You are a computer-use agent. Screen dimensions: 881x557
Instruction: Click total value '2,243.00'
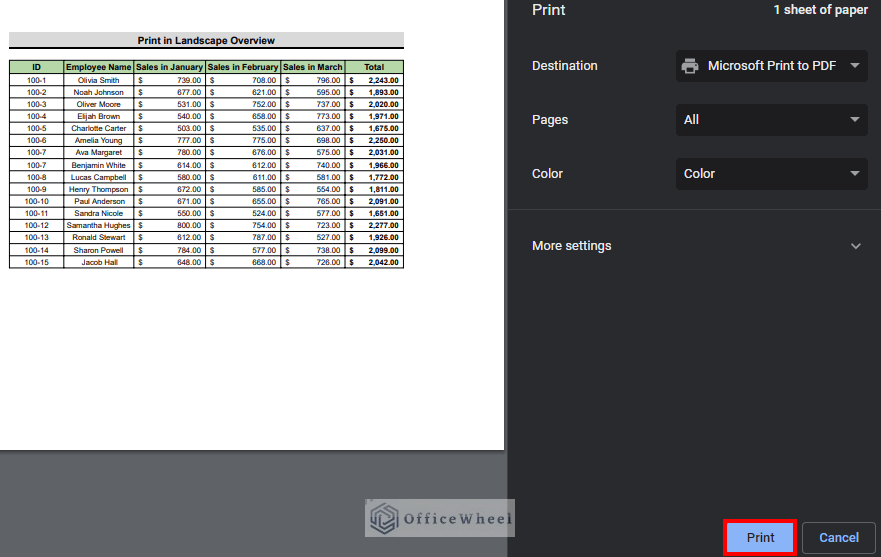383,80
